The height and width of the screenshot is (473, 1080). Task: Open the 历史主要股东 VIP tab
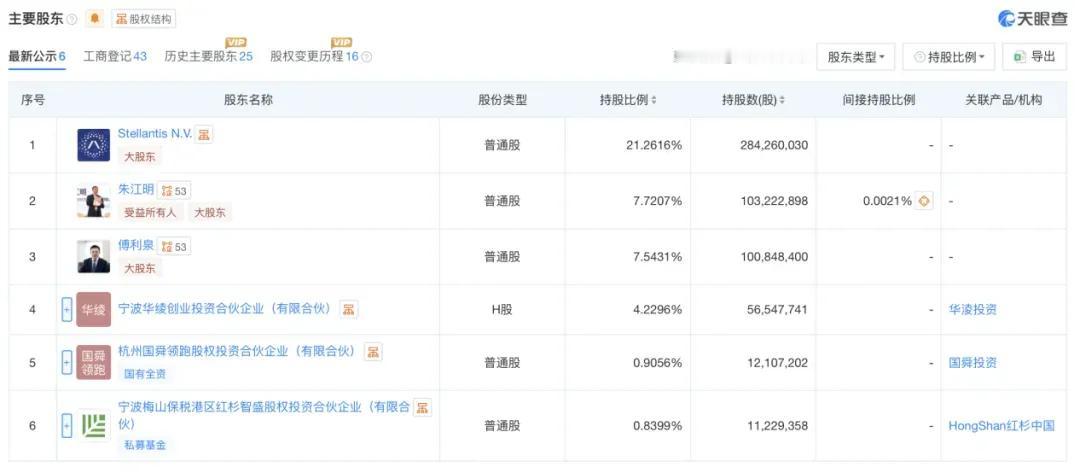pos(209,56)
